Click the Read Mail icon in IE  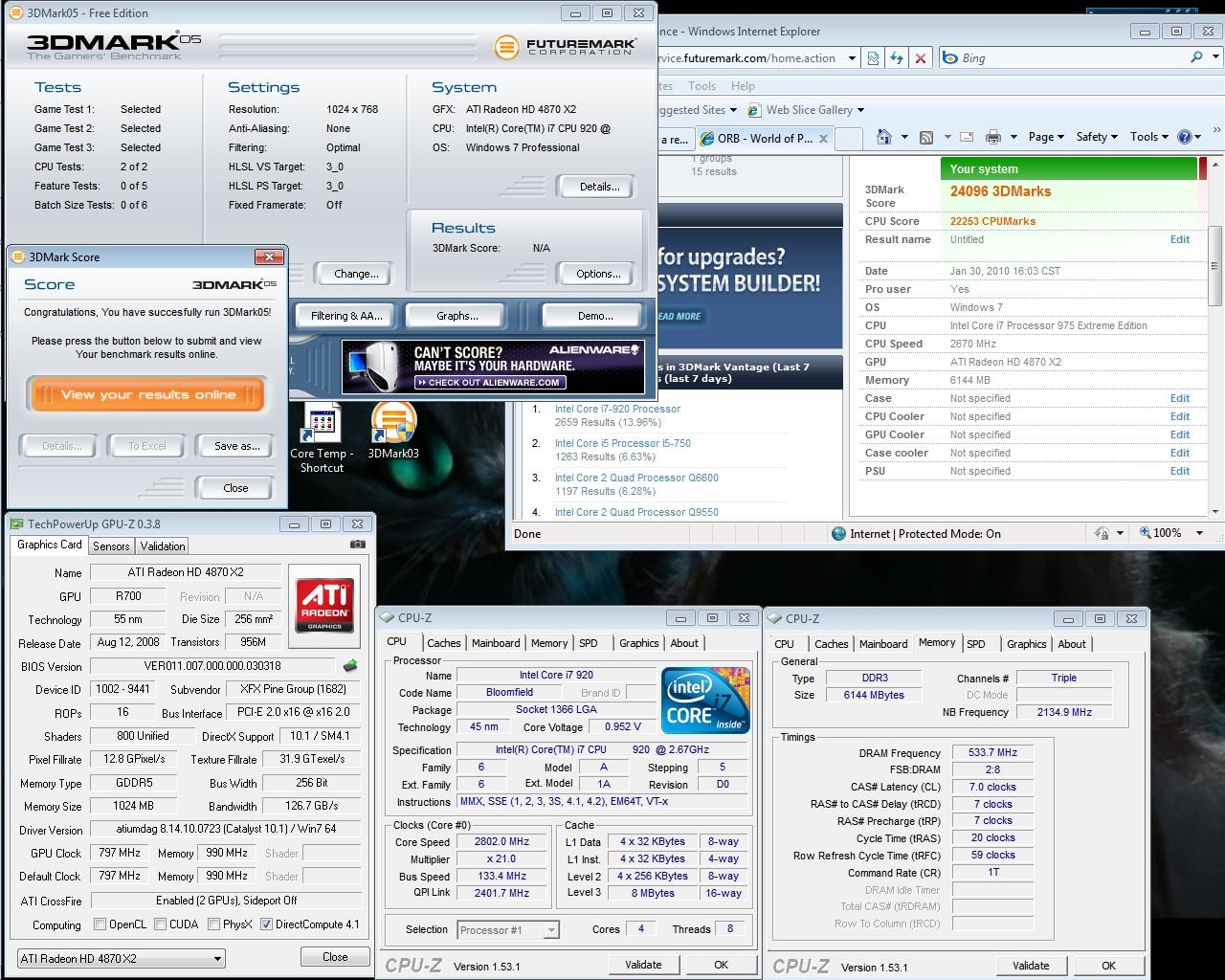(967, 137)
